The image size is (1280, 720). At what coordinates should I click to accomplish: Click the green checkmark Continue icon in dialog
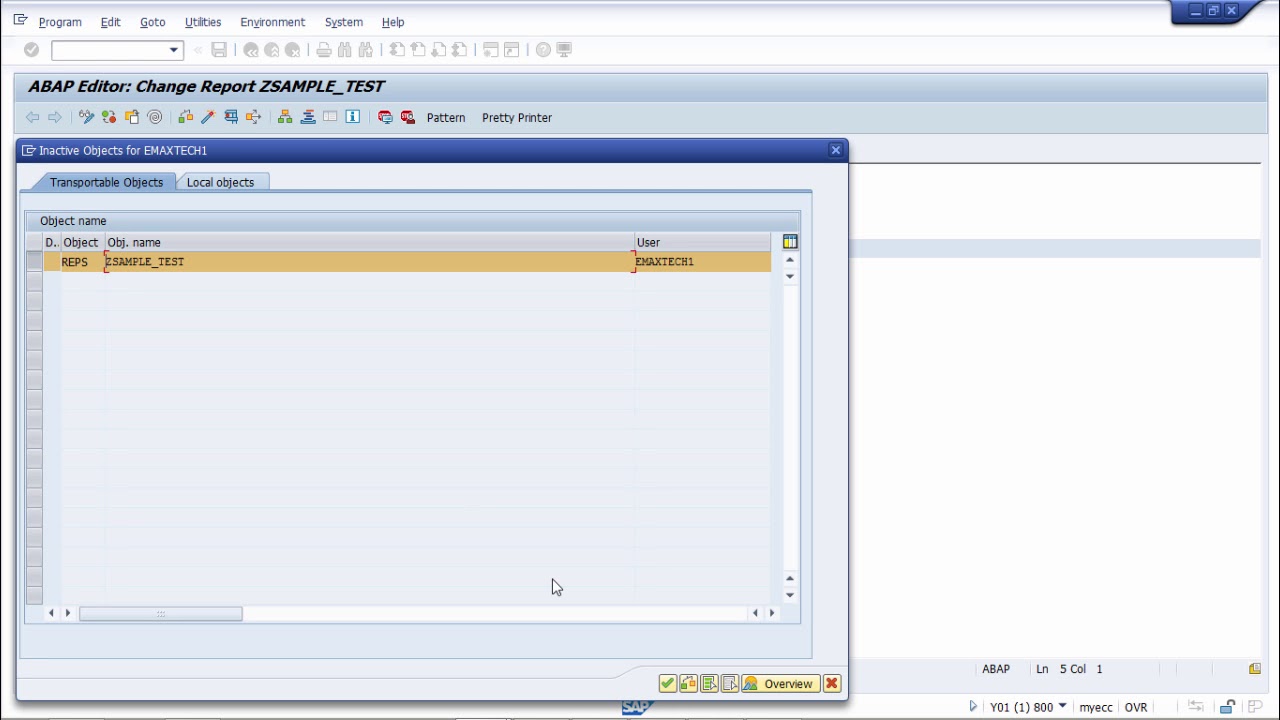(667, 684)
